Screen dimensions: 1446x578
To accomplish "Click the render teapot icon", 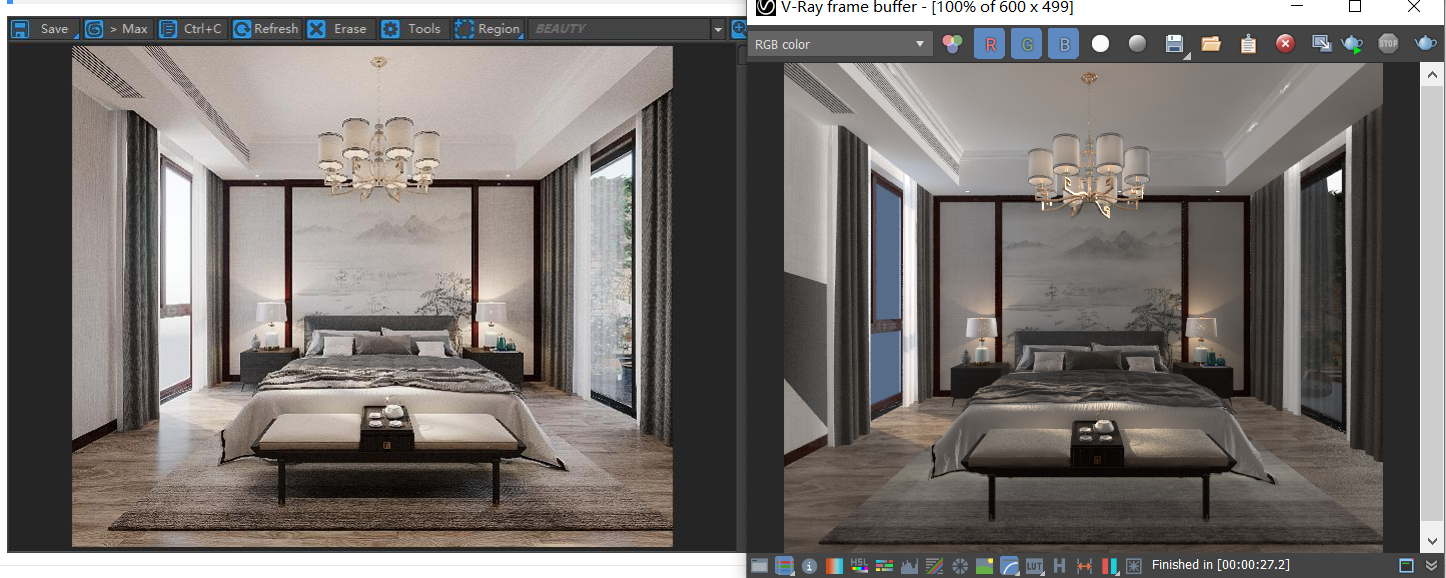I will (1425, 44).
